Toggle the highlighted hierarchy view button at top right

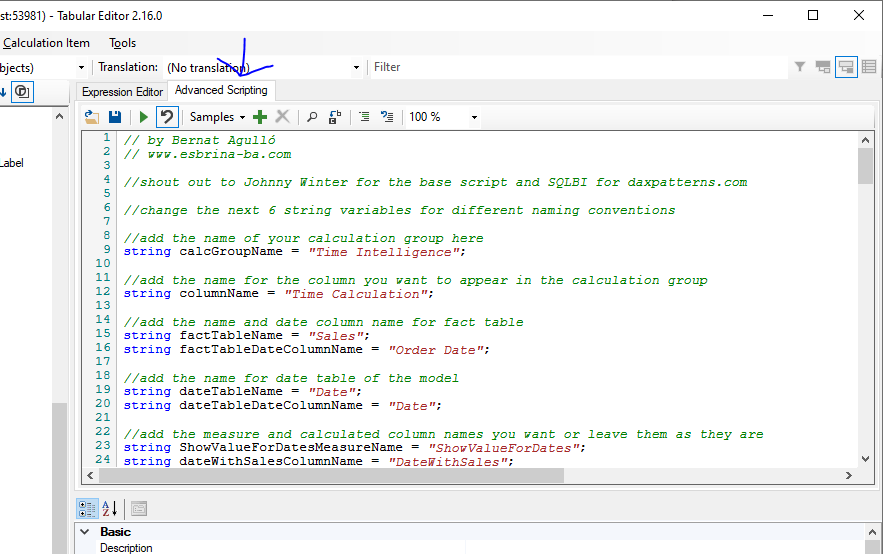point(846,67)
